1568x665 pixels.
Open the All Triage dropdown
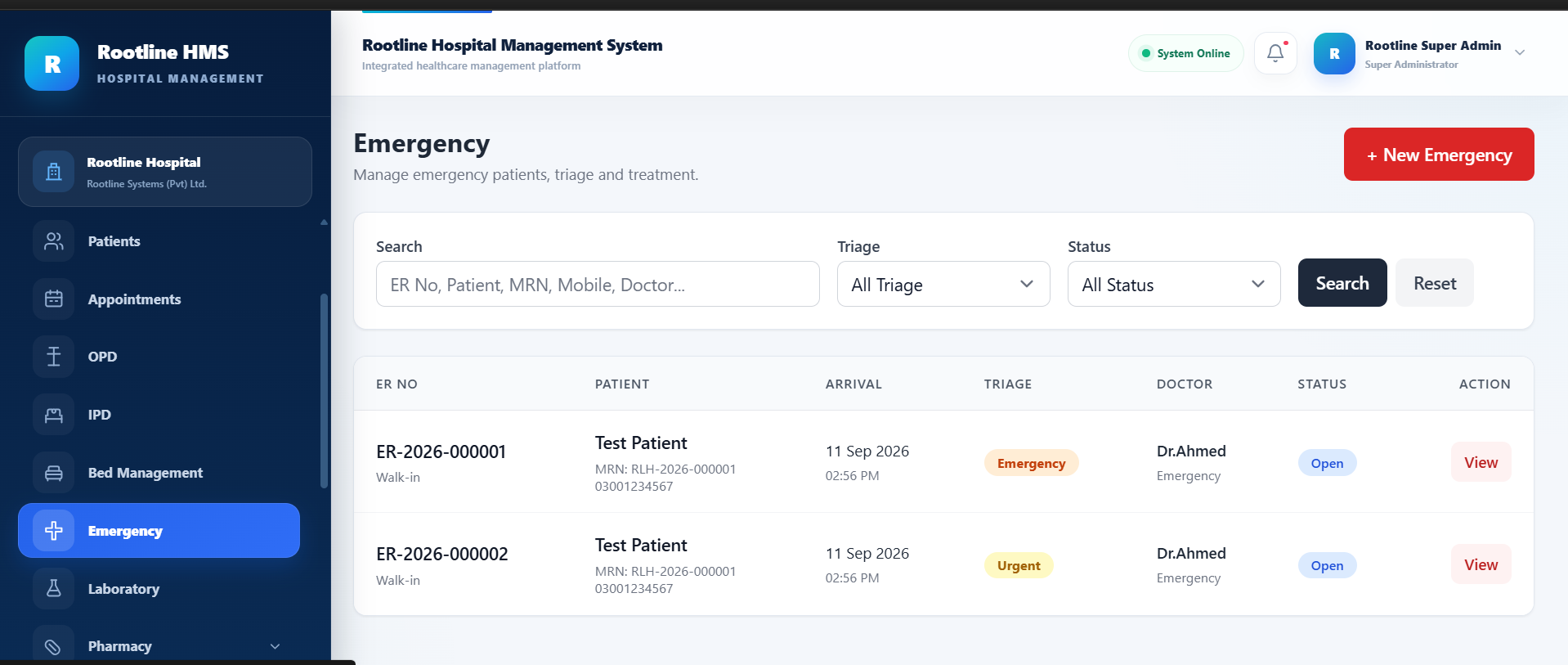[943, 284]
